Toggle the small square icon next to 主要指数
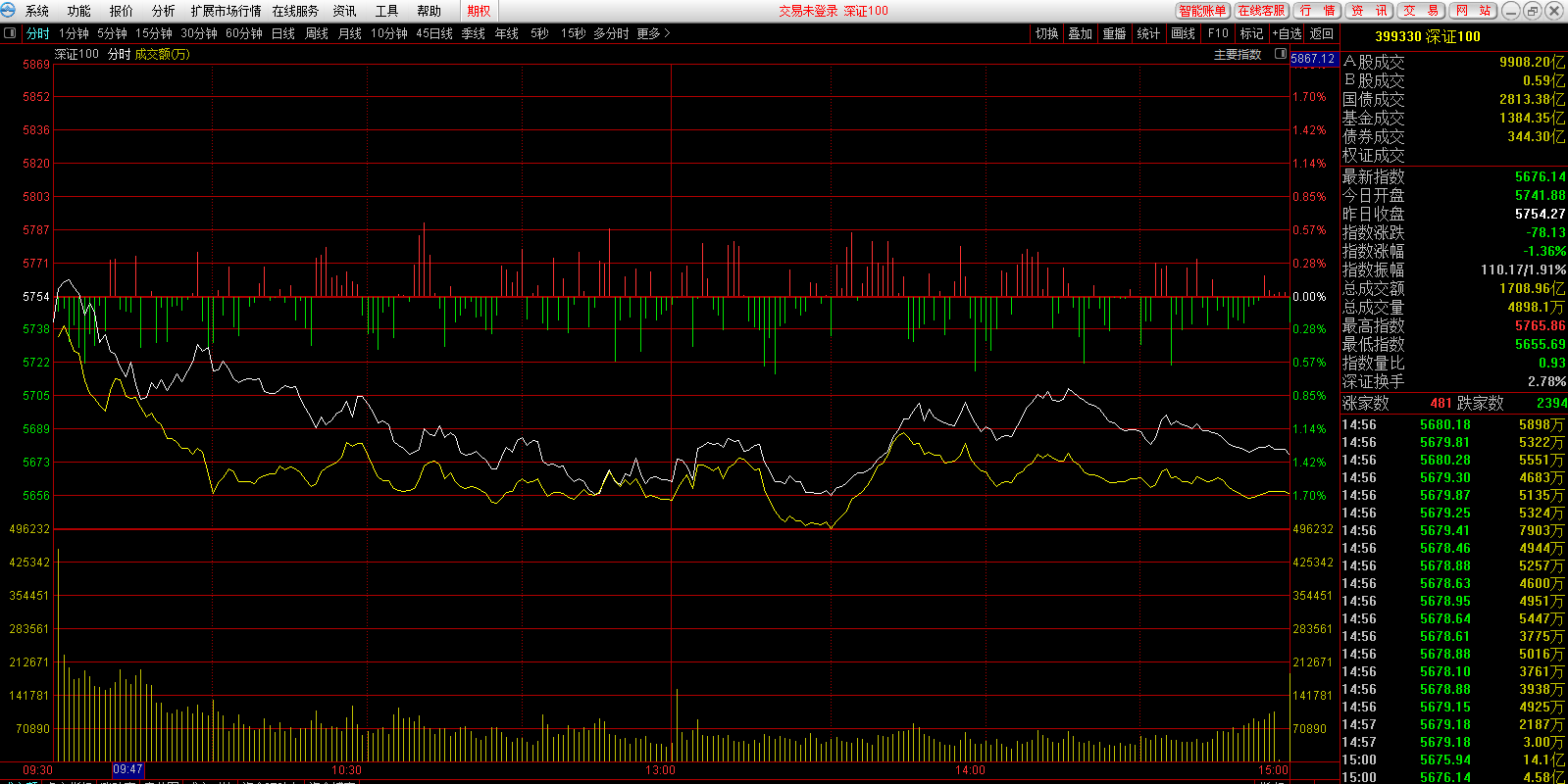The height and width of the screenshot is (784, 1568). tap(1280, 54)
